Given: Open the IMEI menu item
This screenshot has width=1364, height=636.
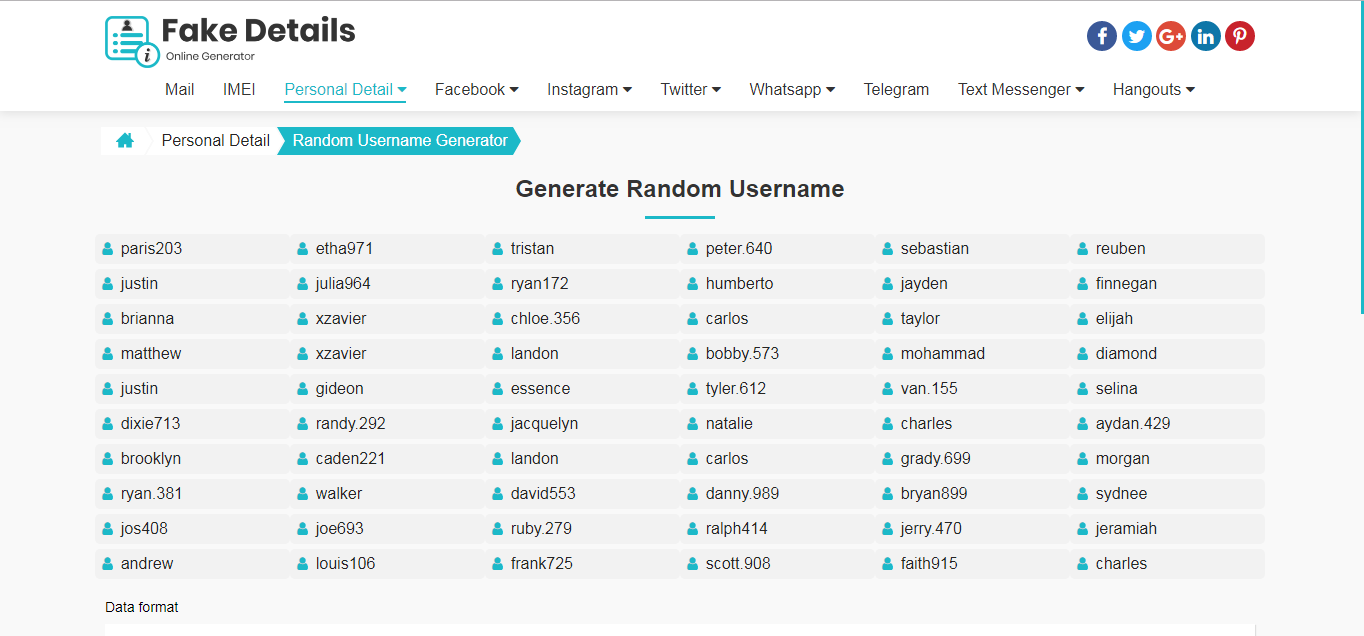Looking at the screenshot, I should (239, 89).
